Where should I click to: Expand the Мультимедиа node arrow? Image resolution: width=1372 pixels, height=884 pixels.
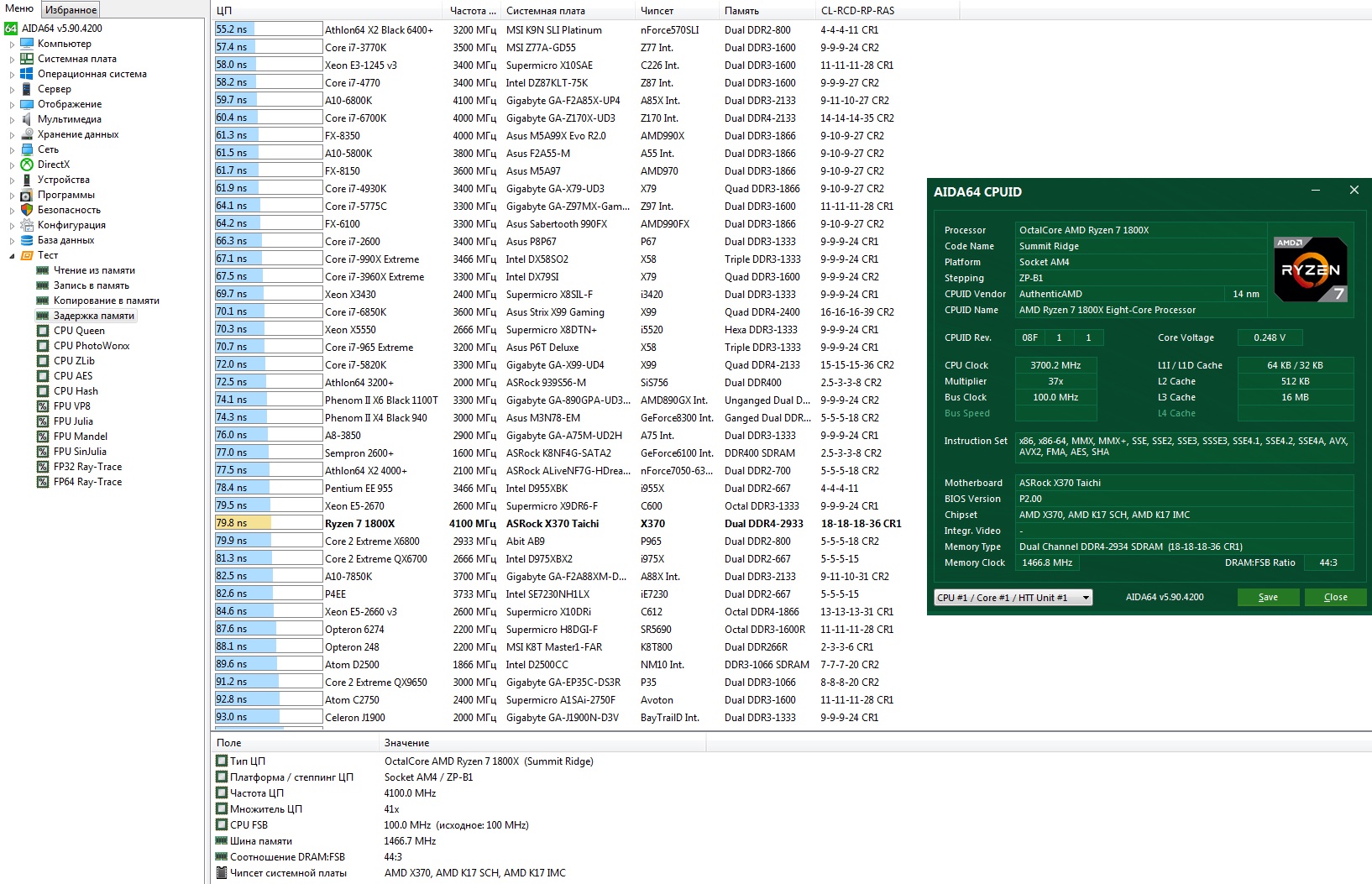click(12, 119)
